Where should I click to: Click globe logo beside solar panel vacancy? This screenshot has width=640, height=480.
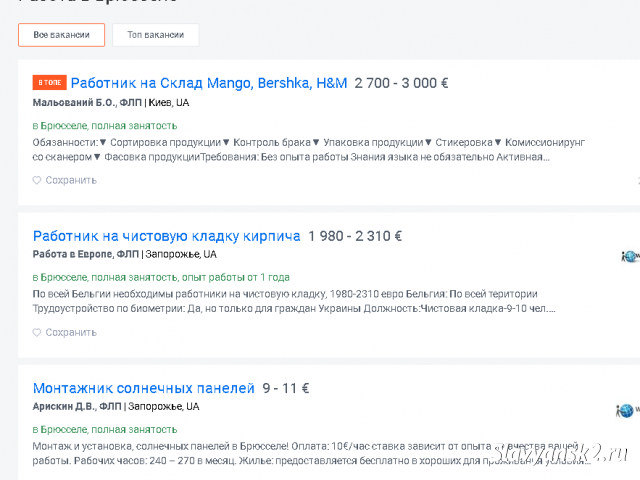coord(627,410)
